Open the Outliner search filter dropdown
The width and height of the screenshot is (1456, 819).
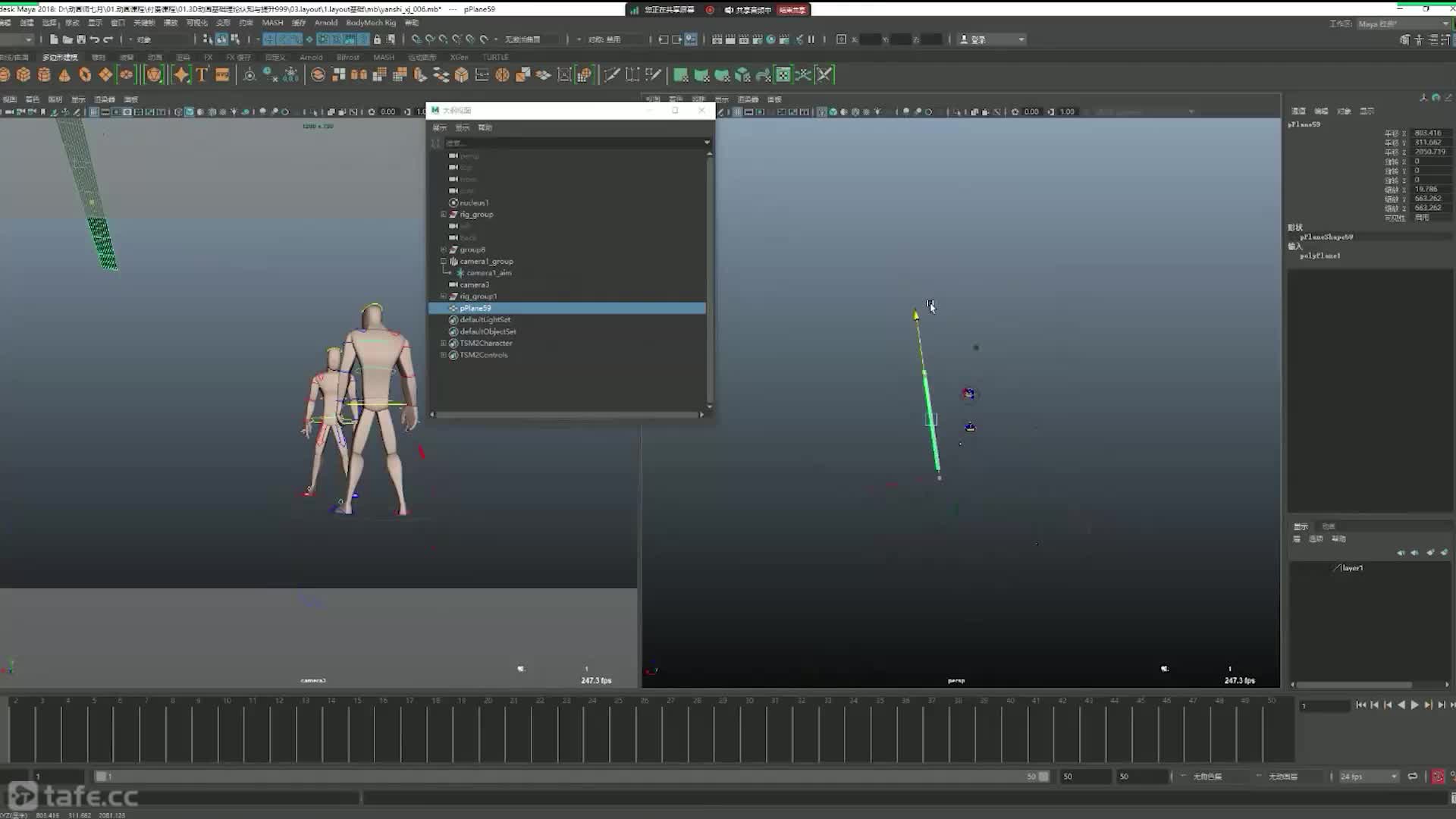point(707,143)
